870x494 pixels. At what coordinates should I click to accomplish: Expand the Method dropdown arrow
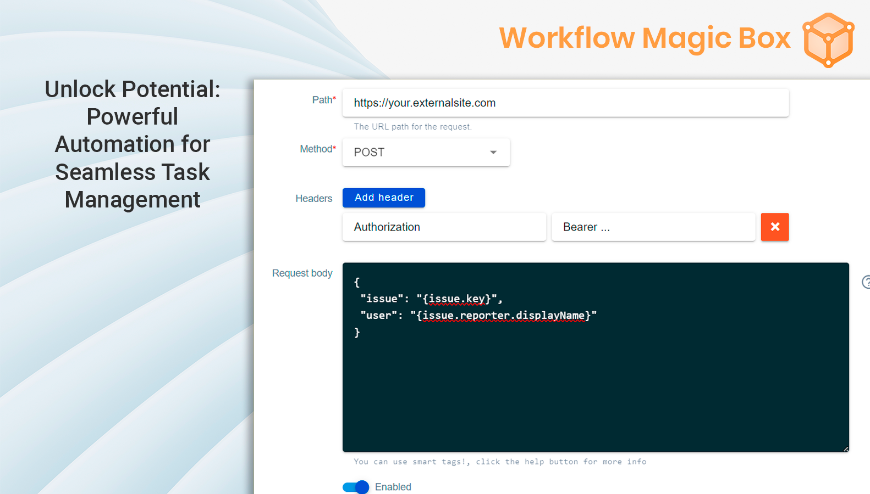pyautogui.click(x=493, y=152)
